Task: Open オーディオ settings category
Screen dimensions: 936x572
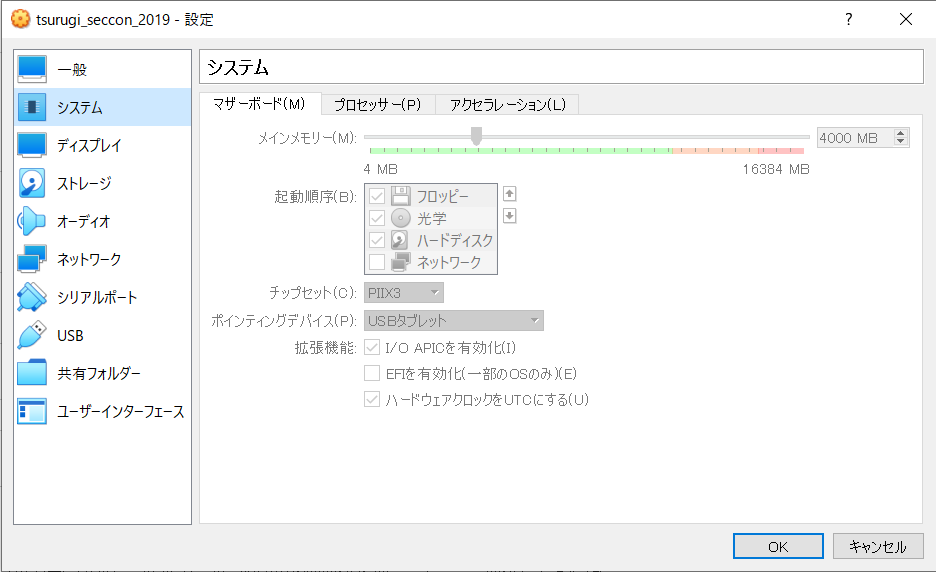Action: (x=103, y=222)
